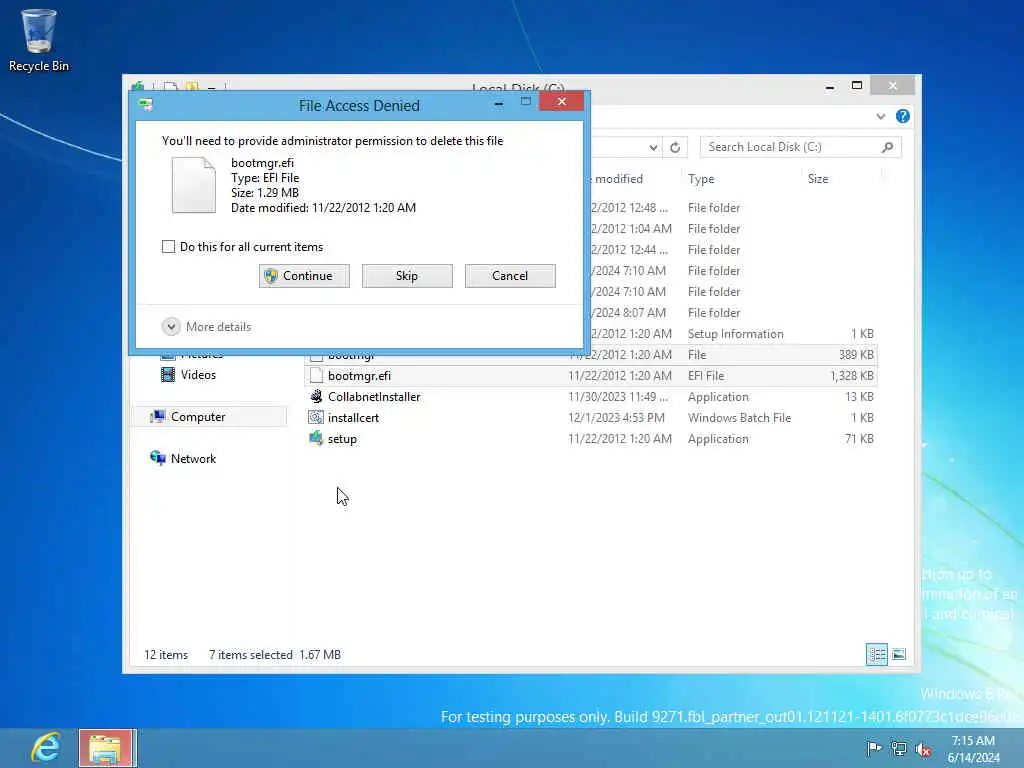Check 'Do this for all current items'
Screen dimensions: 1024x768
pyautogui.click(x=168, y=246)
